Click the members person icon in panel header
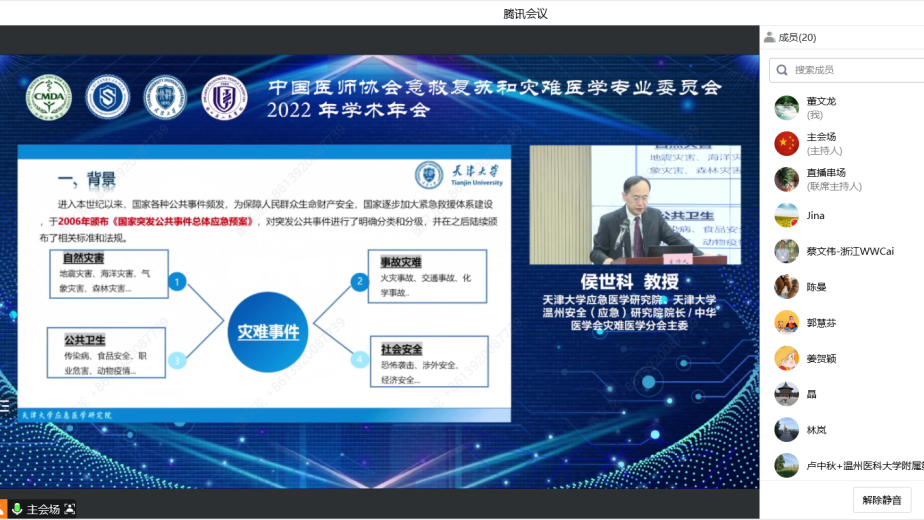Viewport: 924px width, 520px height. pos(769,37)
